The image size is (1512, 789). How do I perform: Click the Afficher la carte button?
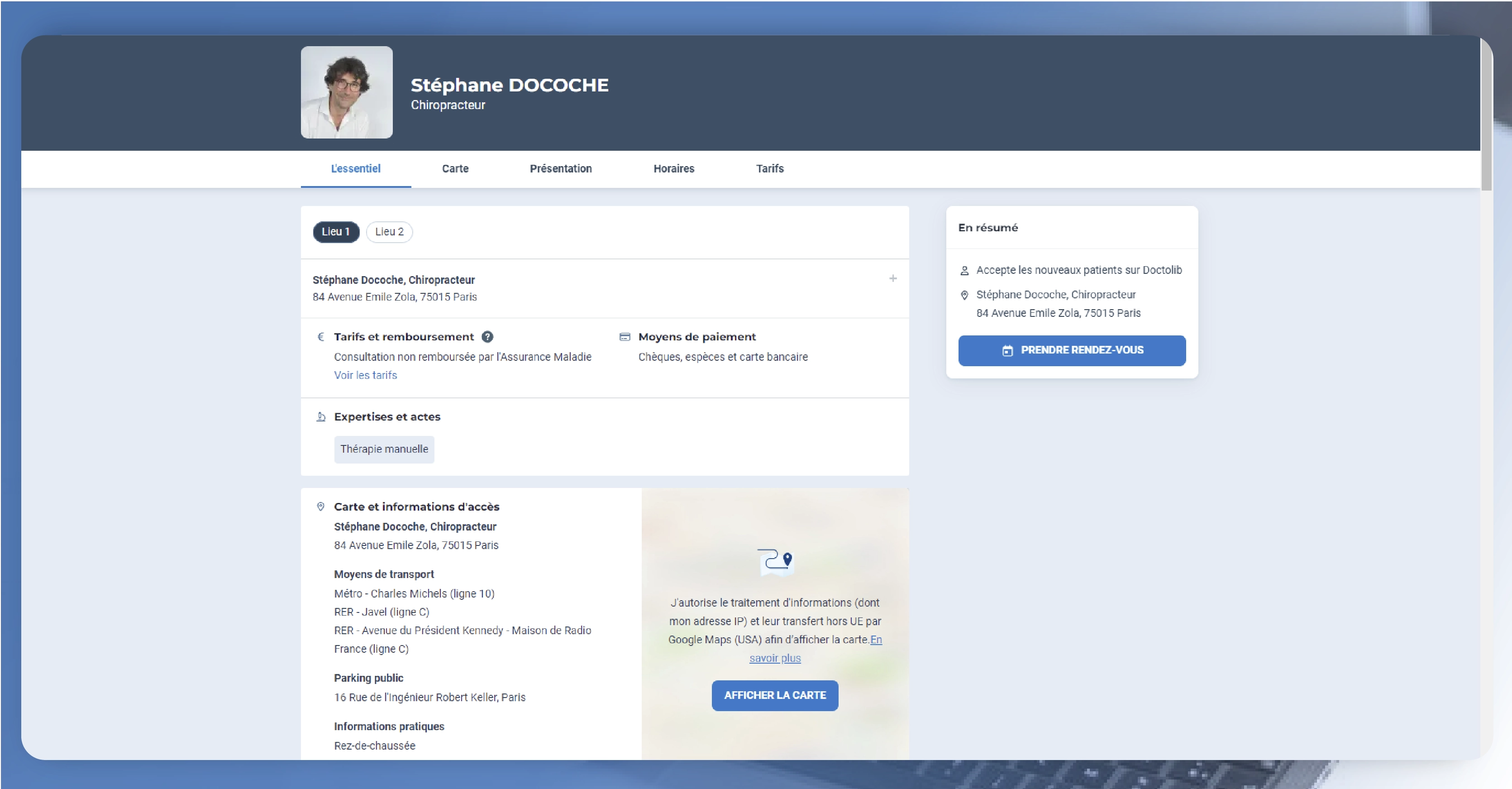pyautogui.click(x=775, y=696)
